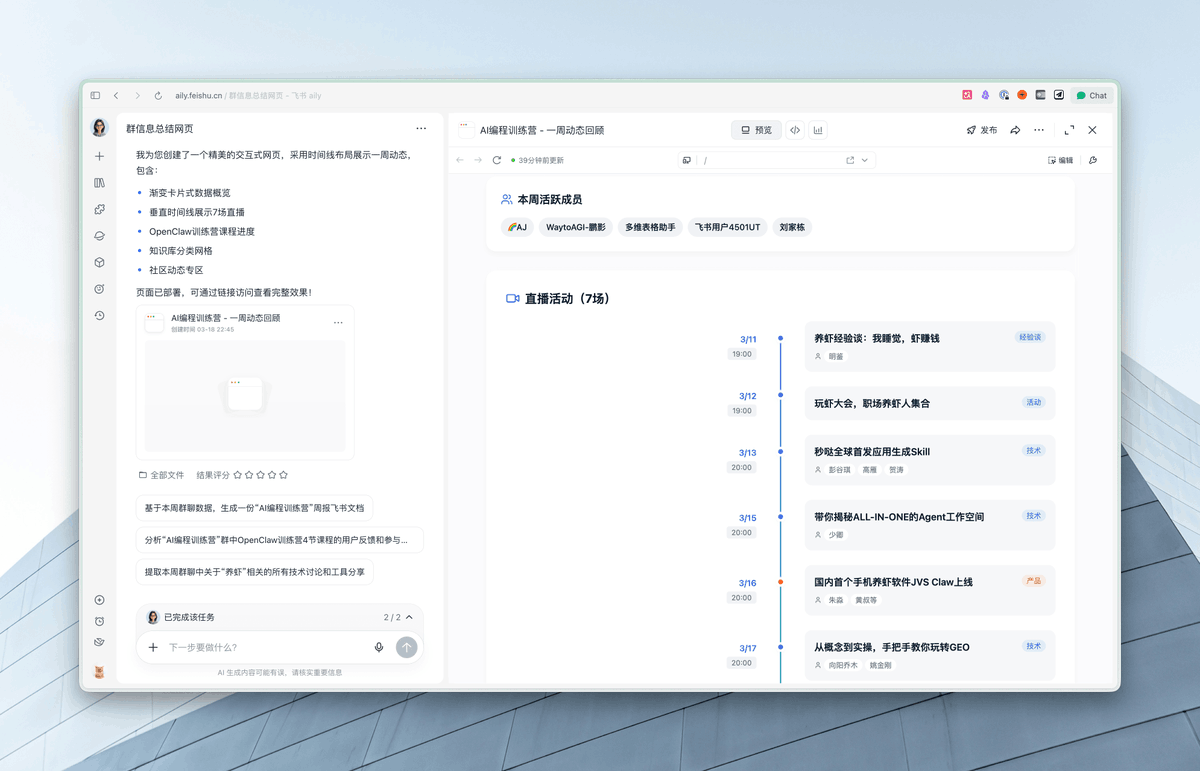Click the share arrow next to 发布

[1014, 129]
